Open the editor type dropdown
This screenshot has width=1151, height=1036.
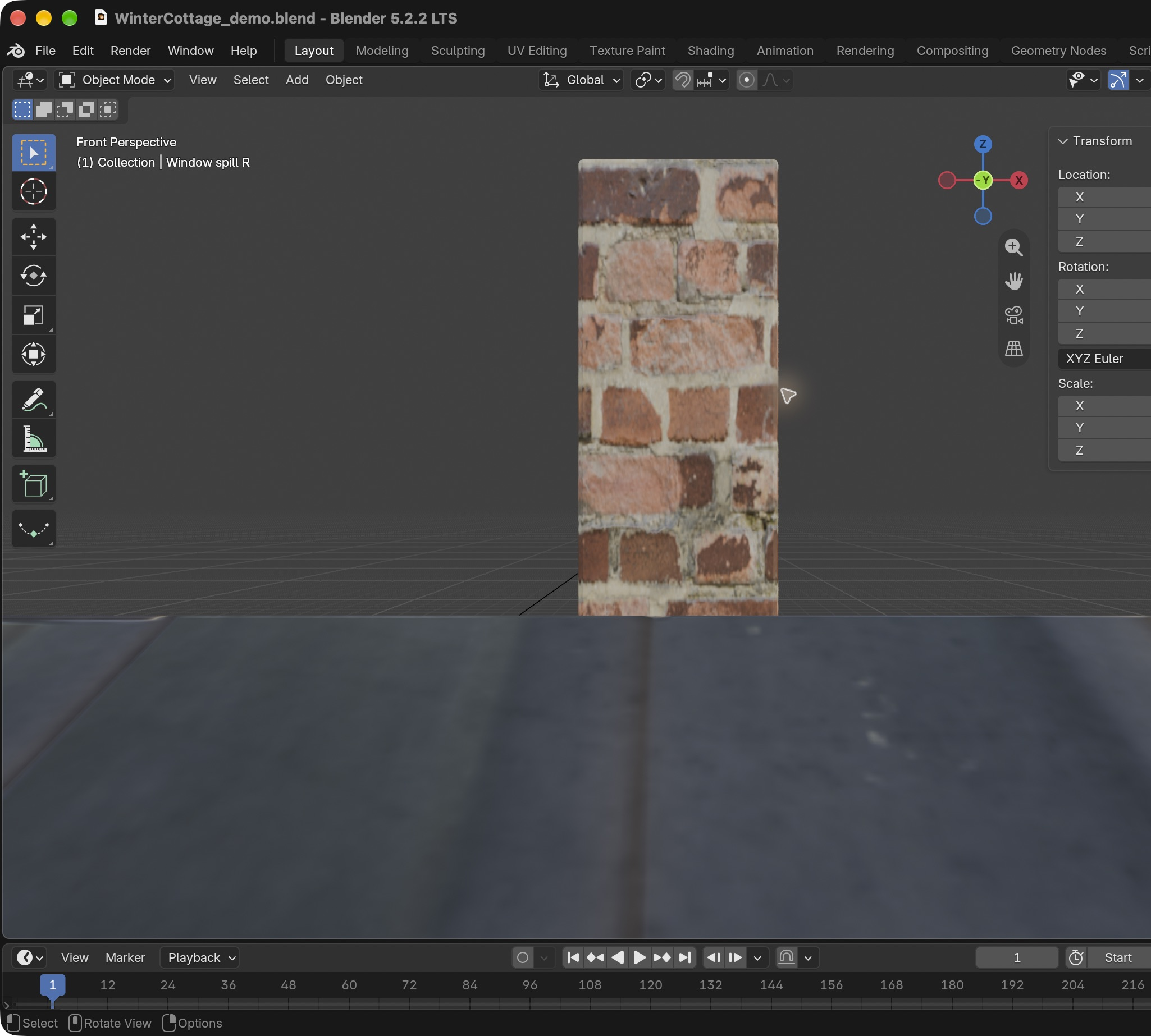[30, 80]
